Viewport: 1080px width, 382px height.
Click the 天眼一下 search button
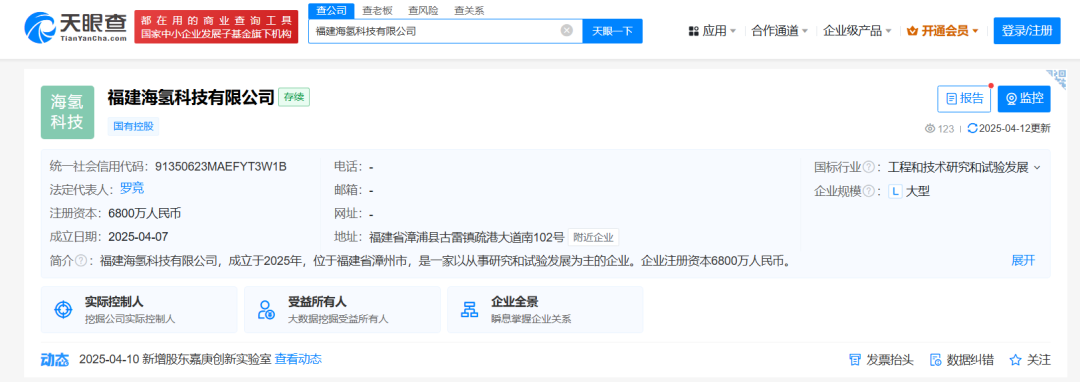tap(612, 30)
